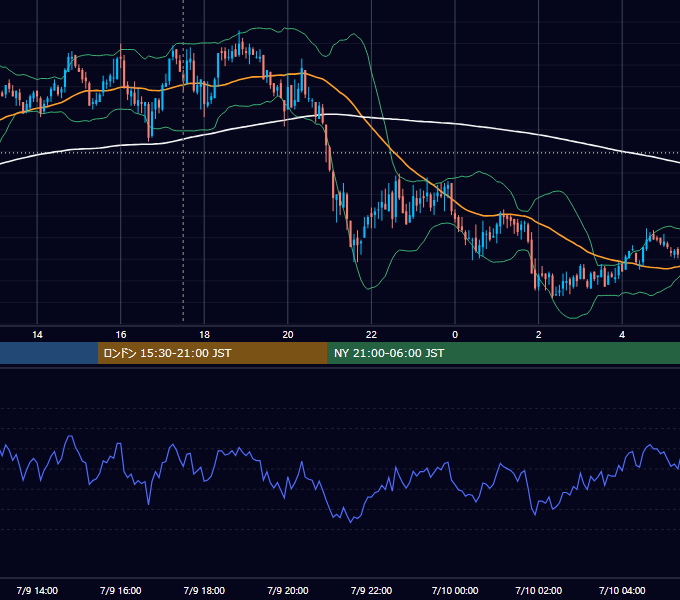680x600 pixels.
Task: Click the 7/10 00:00 time label
Action: click(x=455, y=590)
